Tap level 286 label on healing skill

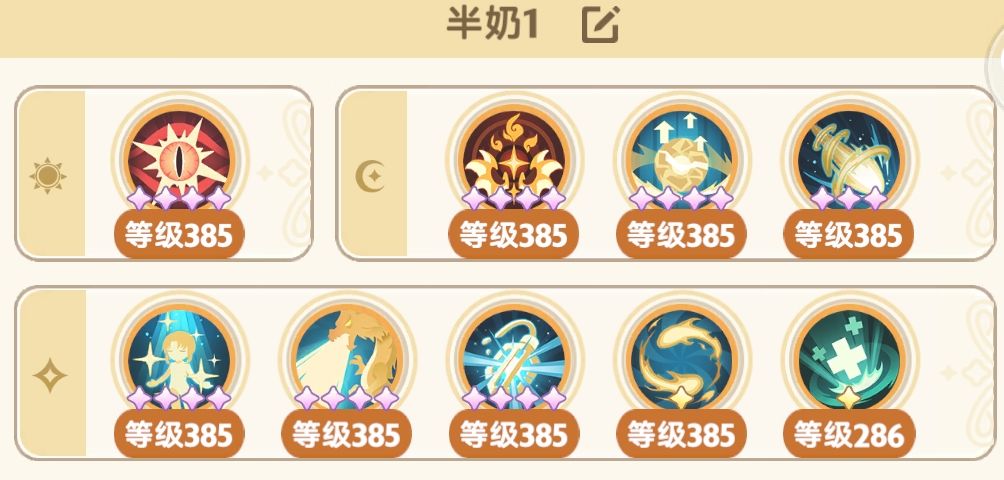click(849, 435)
